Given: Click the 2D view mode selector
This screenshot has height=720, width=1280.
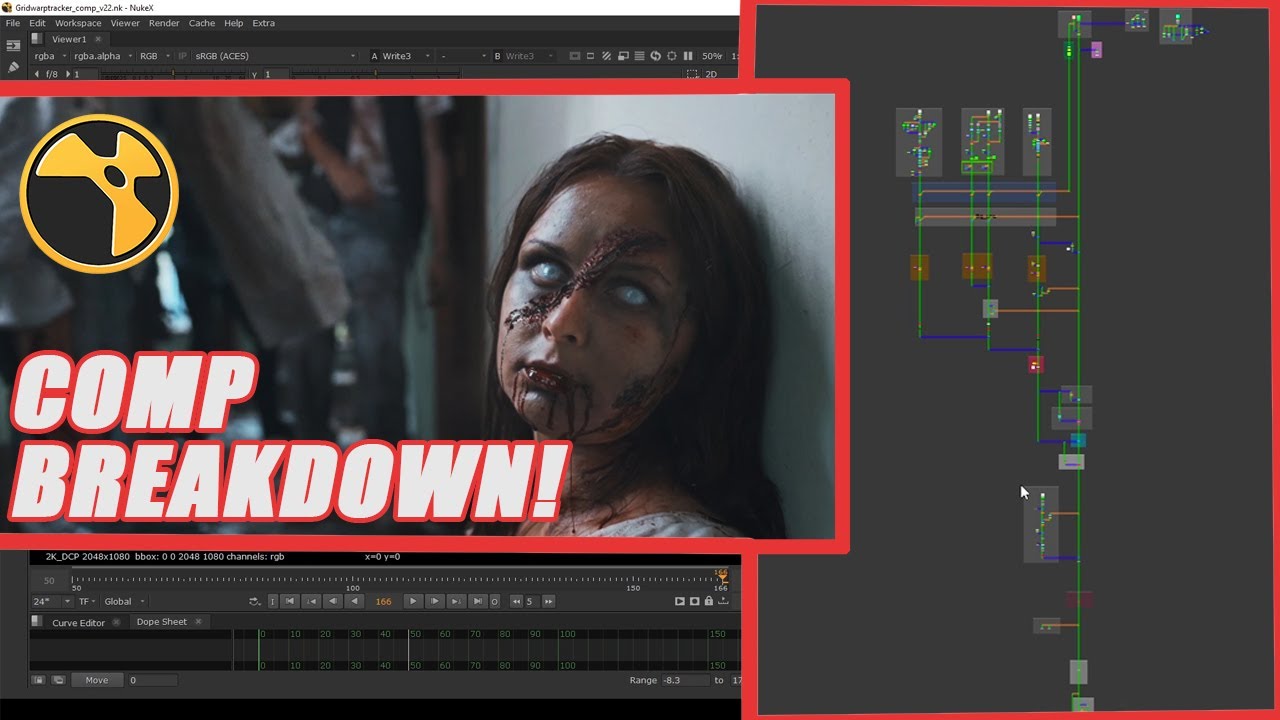Looking at the screenshot, I should tap(711, 74).
